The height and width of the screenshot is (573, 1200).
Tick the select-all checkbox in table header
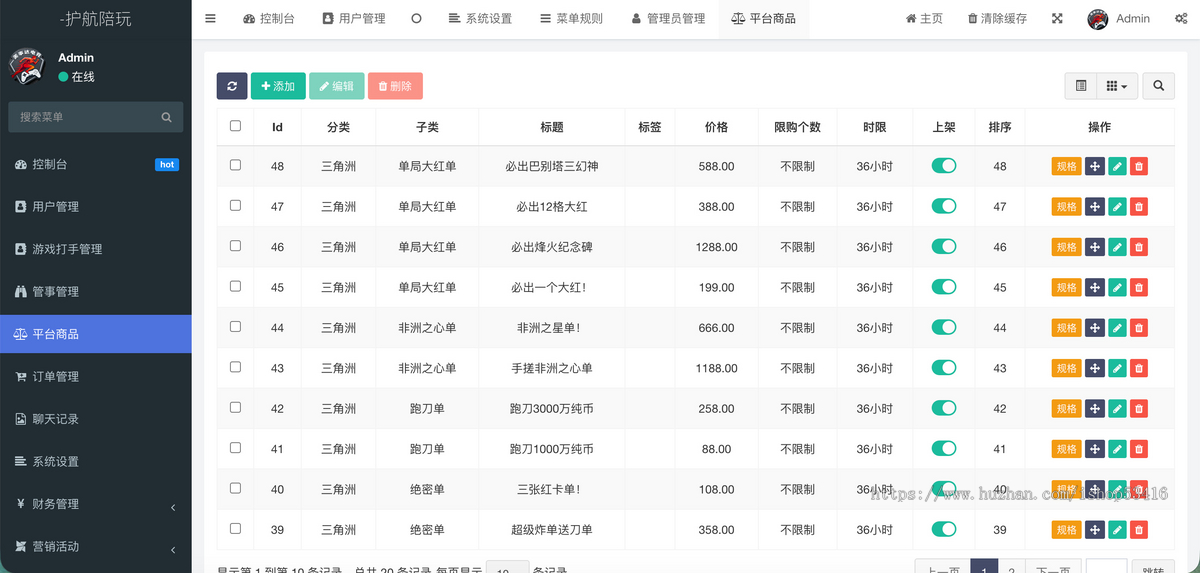[x=235, y=126]
